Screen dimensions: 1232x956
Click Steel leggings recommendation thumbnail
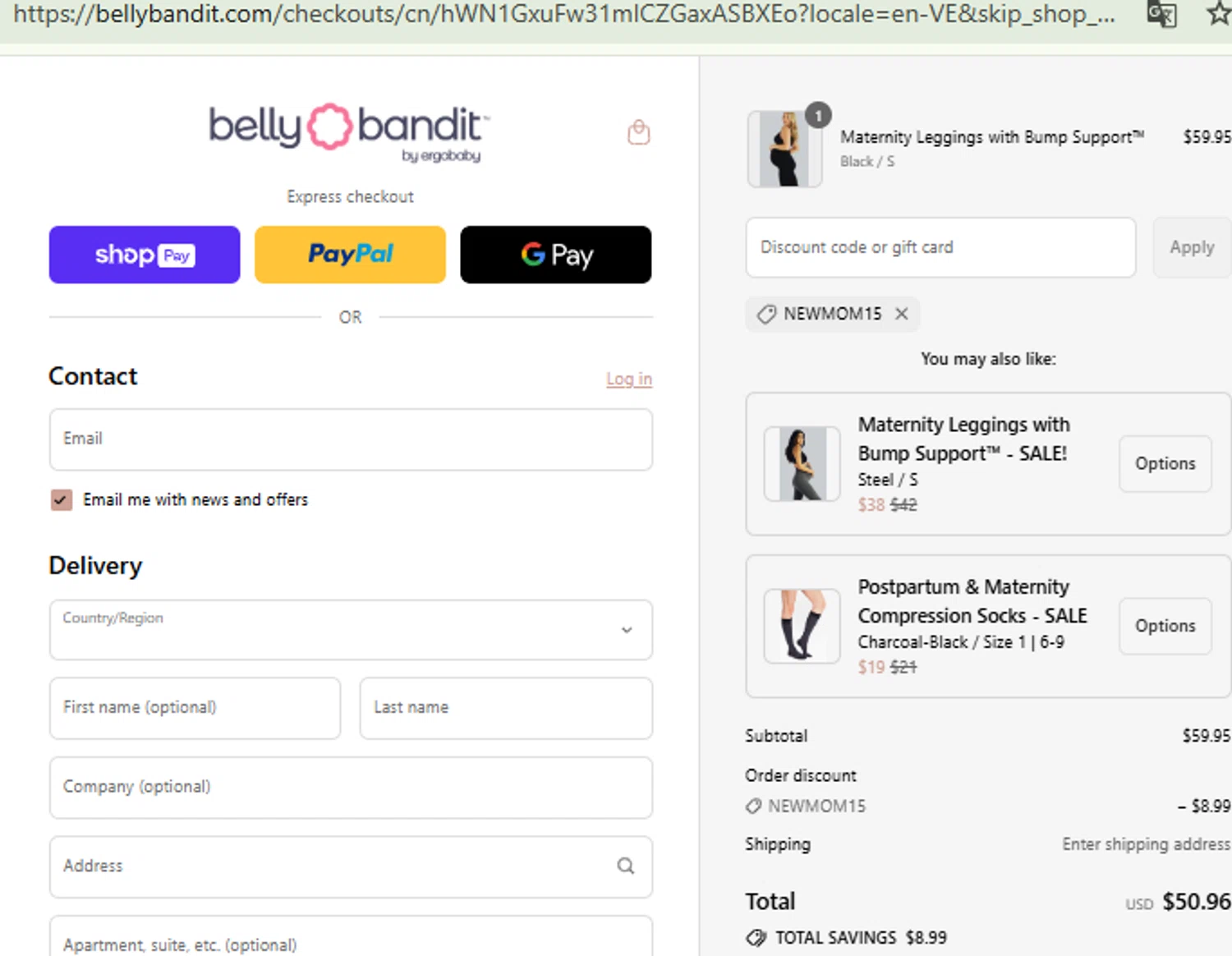tap(802, 464)
